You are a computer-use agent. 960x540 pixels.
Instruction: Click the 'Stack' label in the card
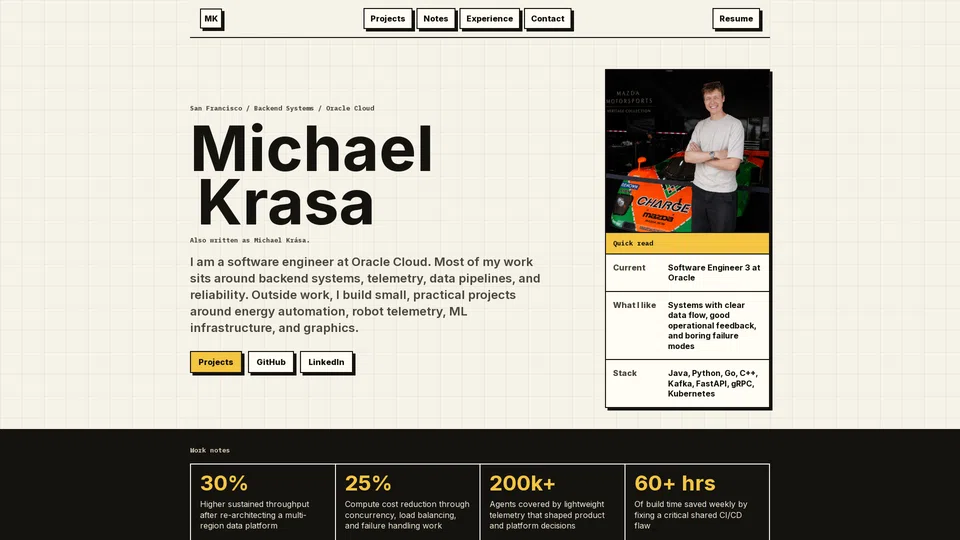[624, 373]
